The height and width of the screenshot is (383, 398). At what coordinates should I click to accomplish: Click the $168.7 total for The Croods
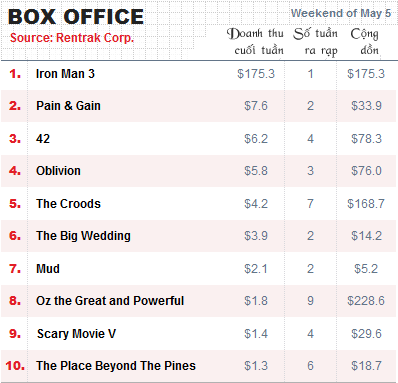click(366, 203)
